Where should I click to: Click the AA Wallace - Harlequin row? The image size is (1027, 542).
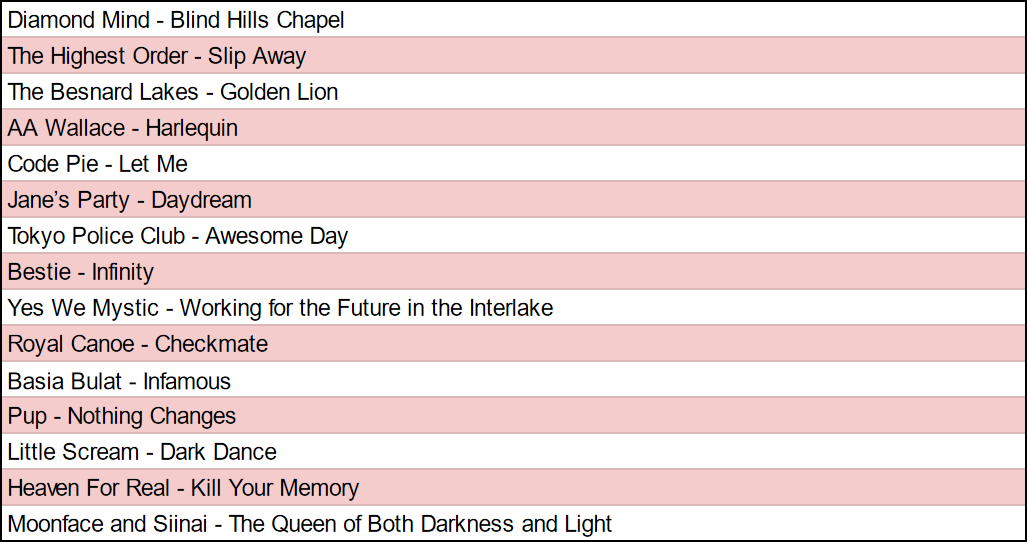point(123,128)
